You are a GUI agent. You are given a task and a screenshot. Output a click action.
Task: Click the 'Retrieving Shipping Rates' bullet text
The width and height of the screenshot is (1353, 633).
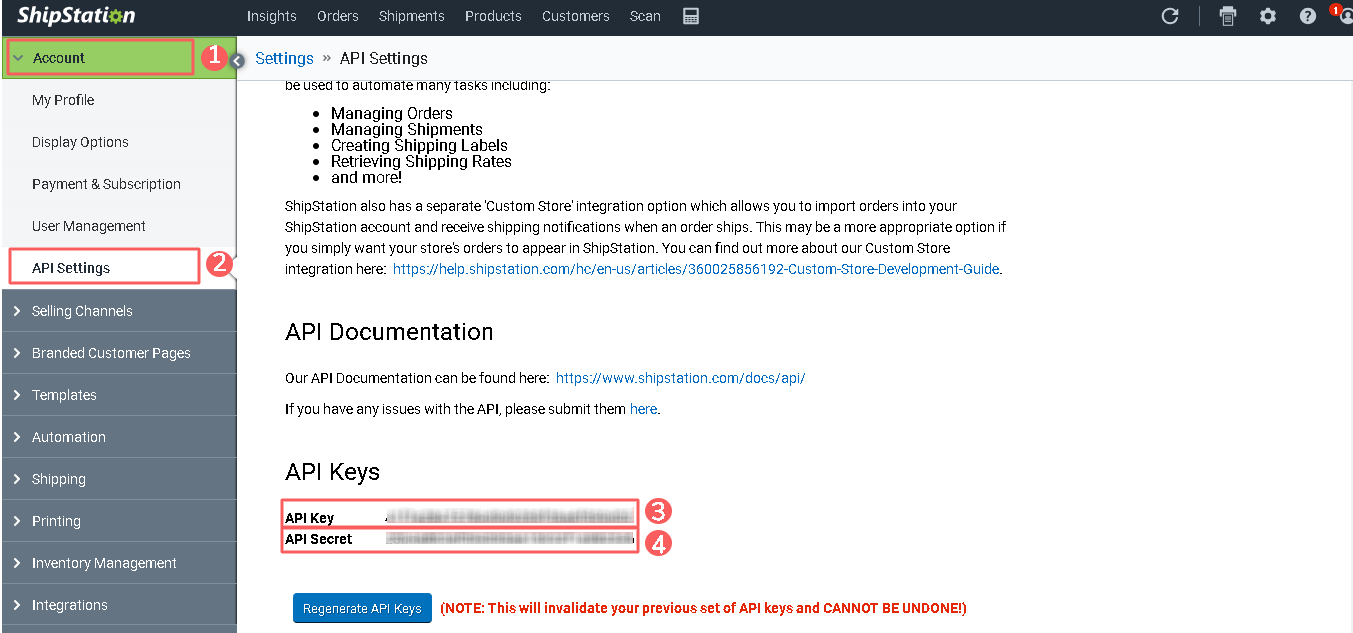coord(421,161)
